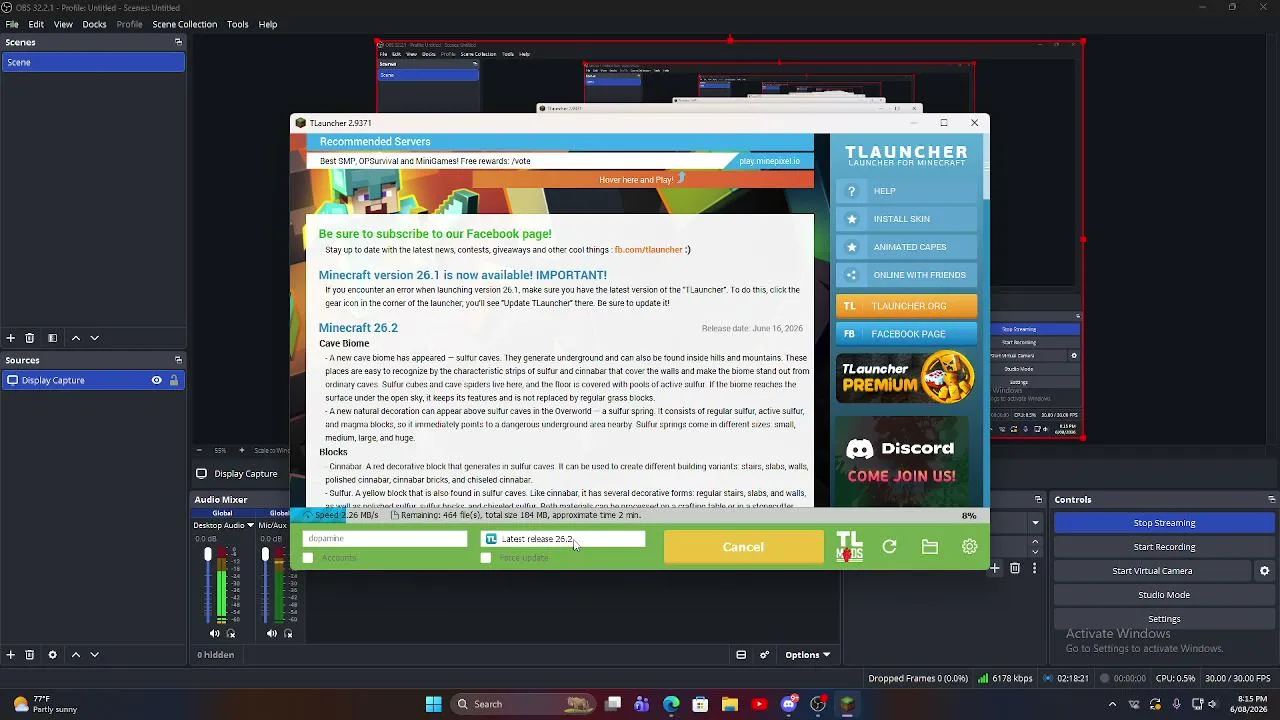Visit TLAUNCHER.ORG from the sidebar
This screenshot has width=1280, height=720.
[x=906, y=306]
